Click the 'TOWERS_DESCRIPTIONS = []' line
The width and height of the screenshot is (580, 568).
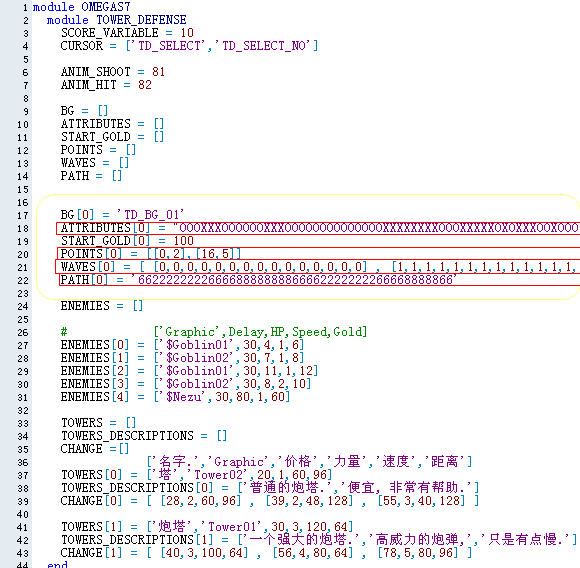point(144,436)
